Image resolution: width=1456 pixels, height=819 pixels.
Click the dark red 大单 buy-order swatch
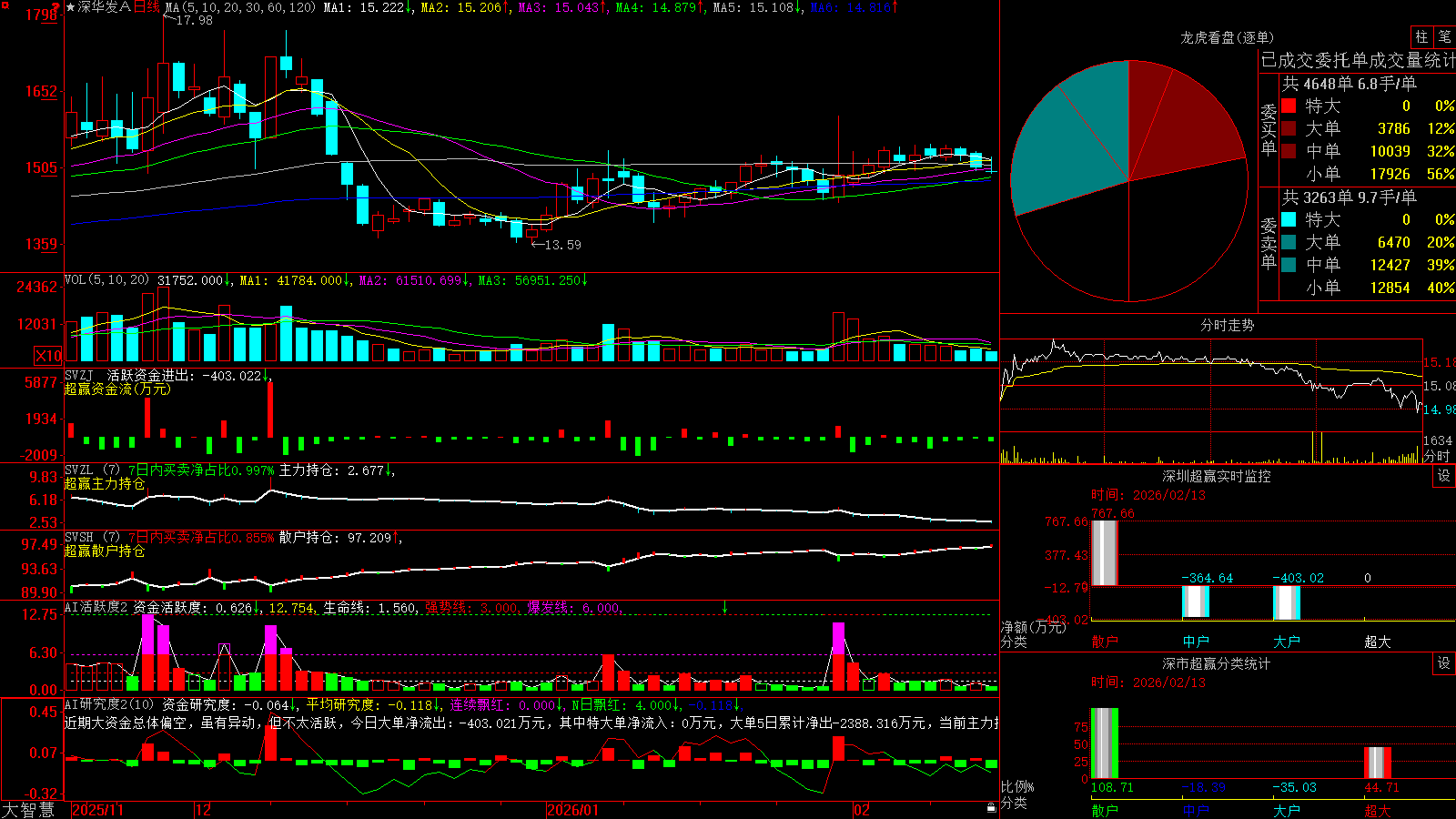click(1289, 128)
